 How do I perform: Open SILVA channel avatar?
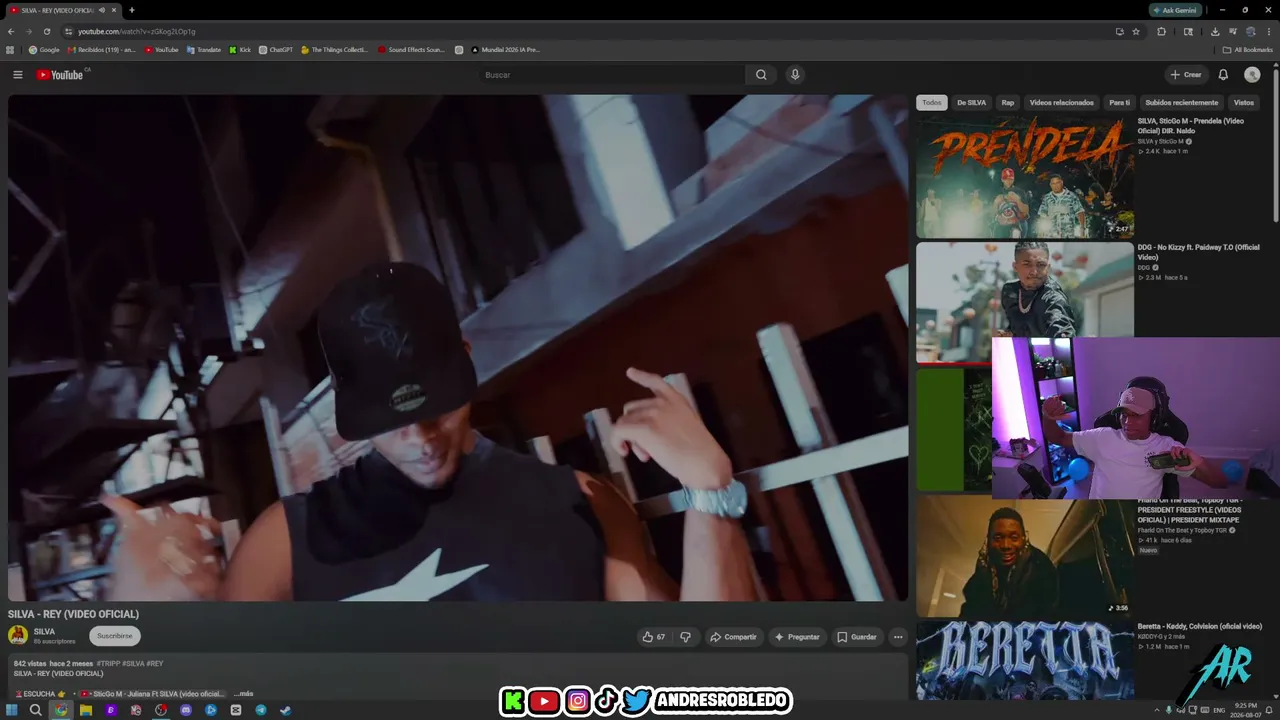[x=18, y=635]
